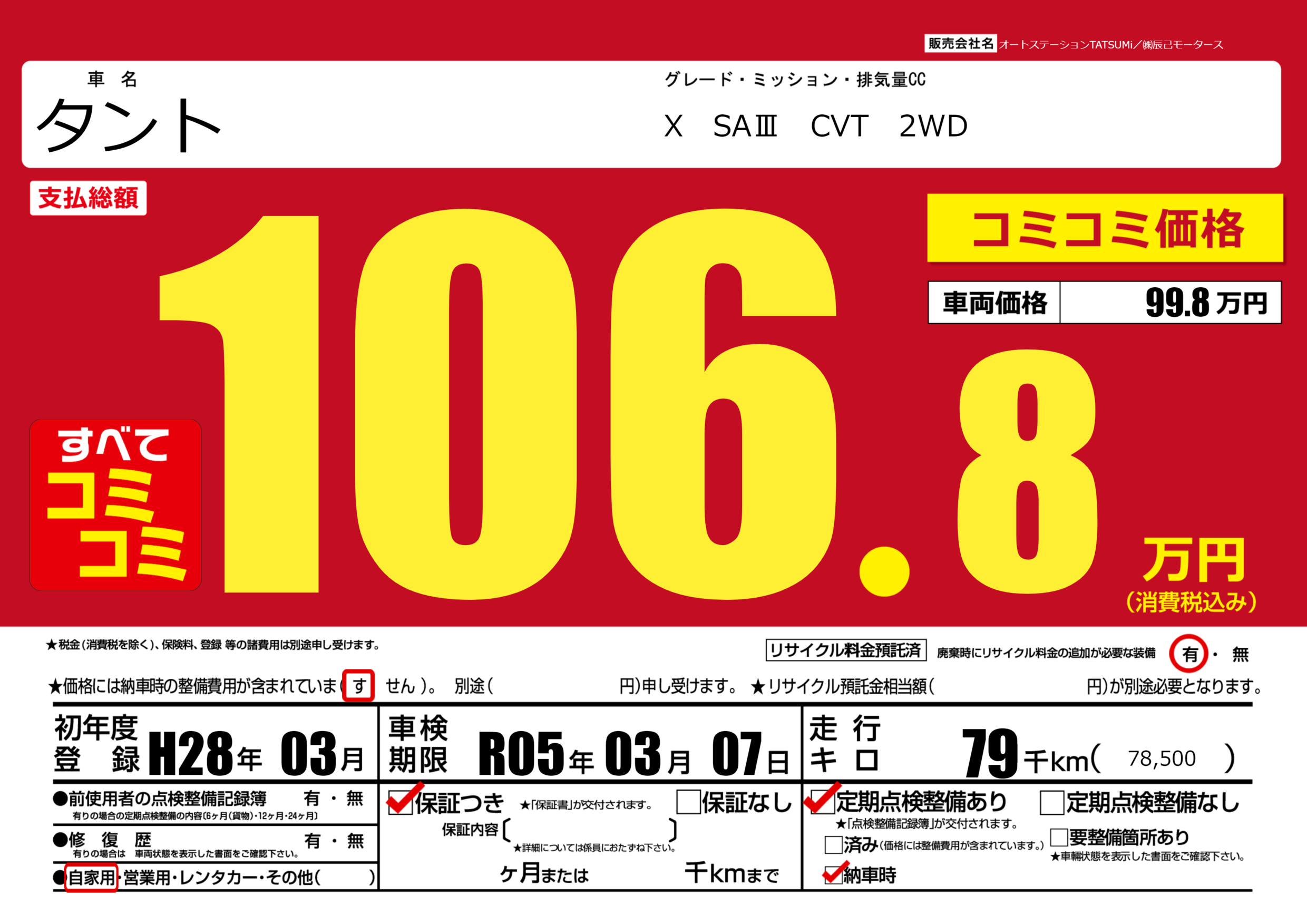The width and height of the screenshot is (1307, 924).
Task: Check the 要整備箇所あり checkbox
Action: click(x=1059, y=837)
